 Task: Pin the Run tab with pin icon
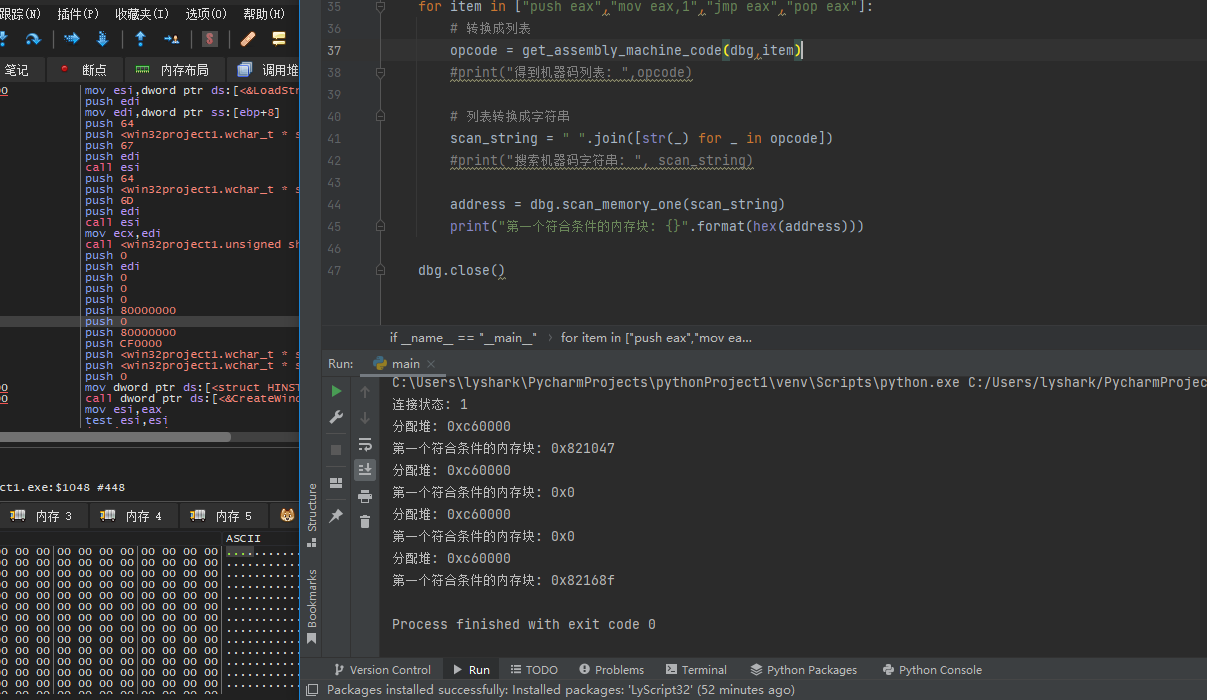pyautogui.click(x=337, y=516)
